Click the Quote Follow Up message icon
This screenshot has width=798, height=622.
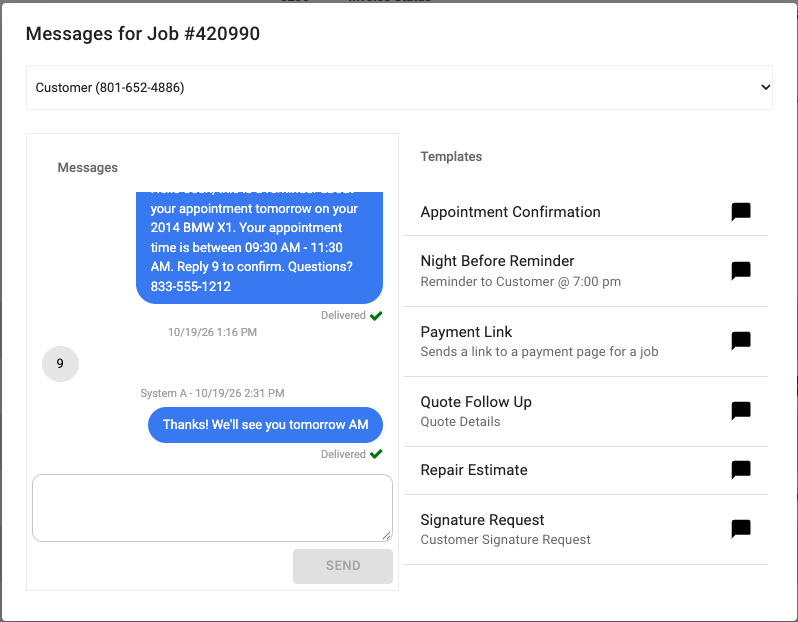[x=740, y=411]
